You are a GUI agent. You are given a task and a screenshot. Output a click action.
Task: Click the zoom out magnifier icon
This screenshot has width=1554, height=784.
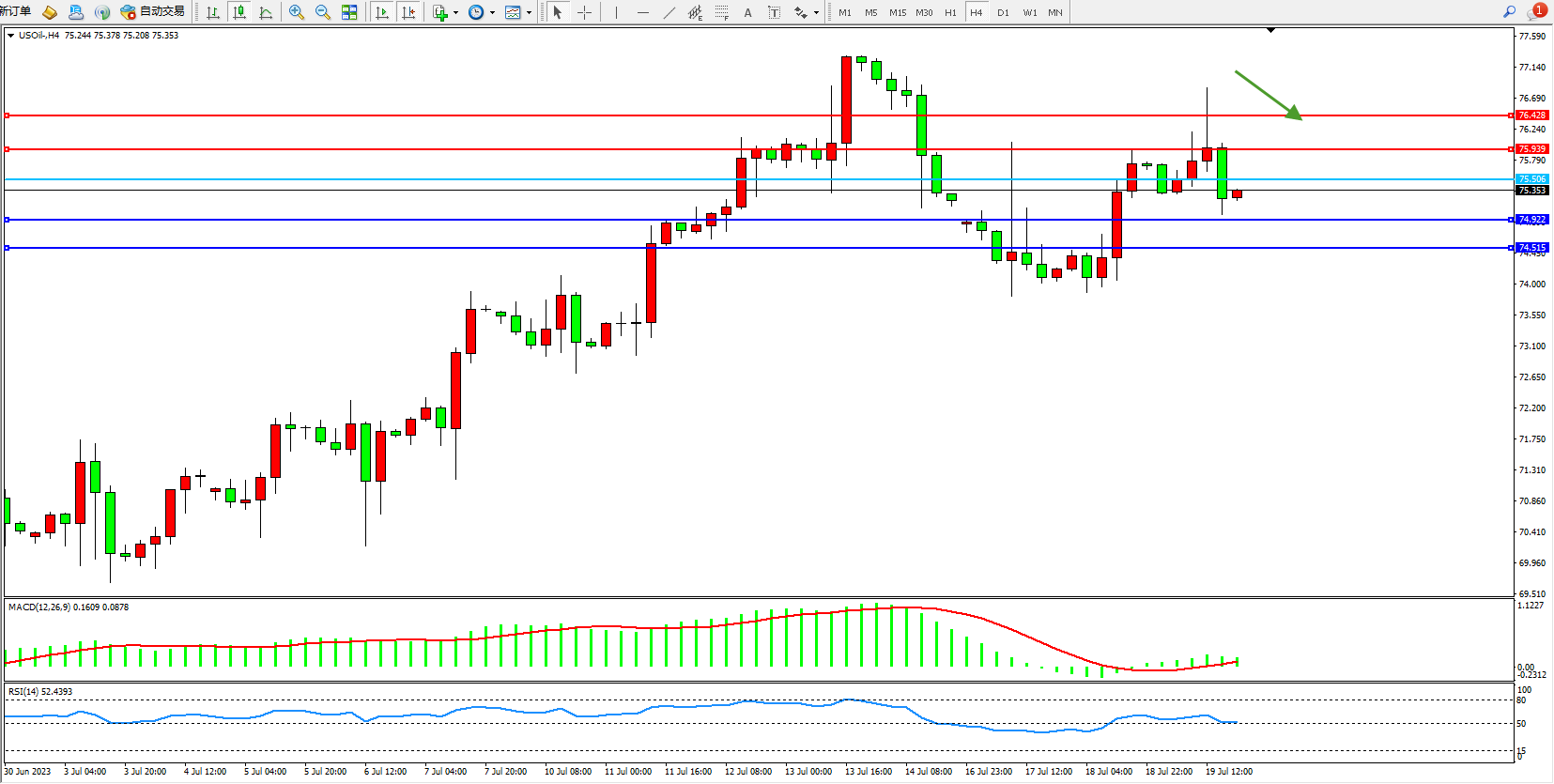coord(323,12)
